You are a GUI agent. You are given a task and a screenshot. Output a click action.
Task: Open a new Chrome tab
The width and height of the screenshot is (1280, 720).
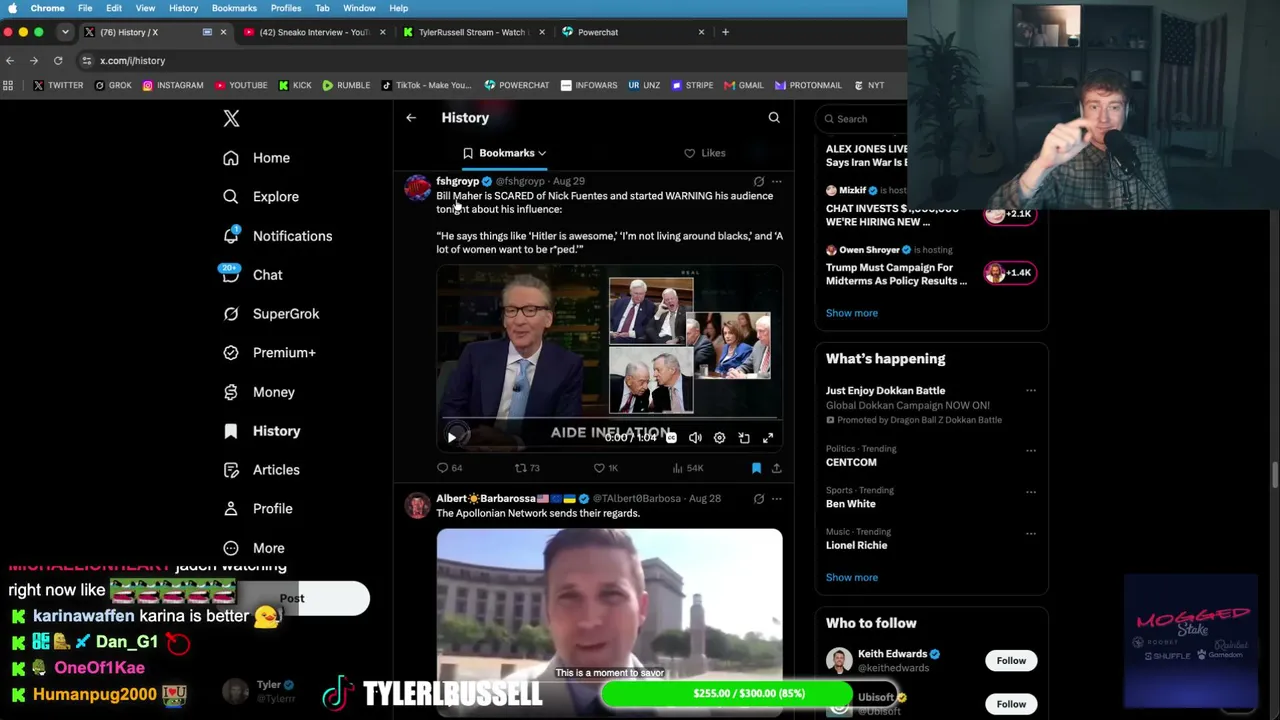point(726,32)
